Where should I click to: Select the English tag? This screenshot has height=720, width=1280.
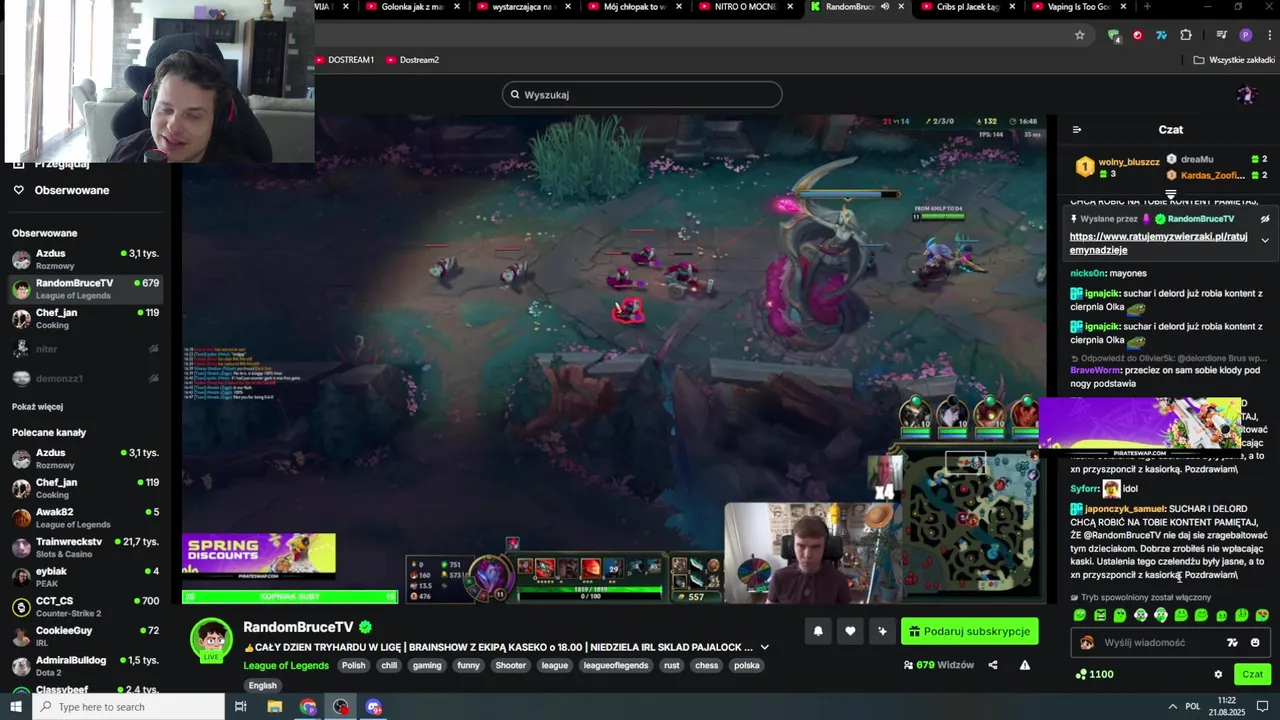263,686
